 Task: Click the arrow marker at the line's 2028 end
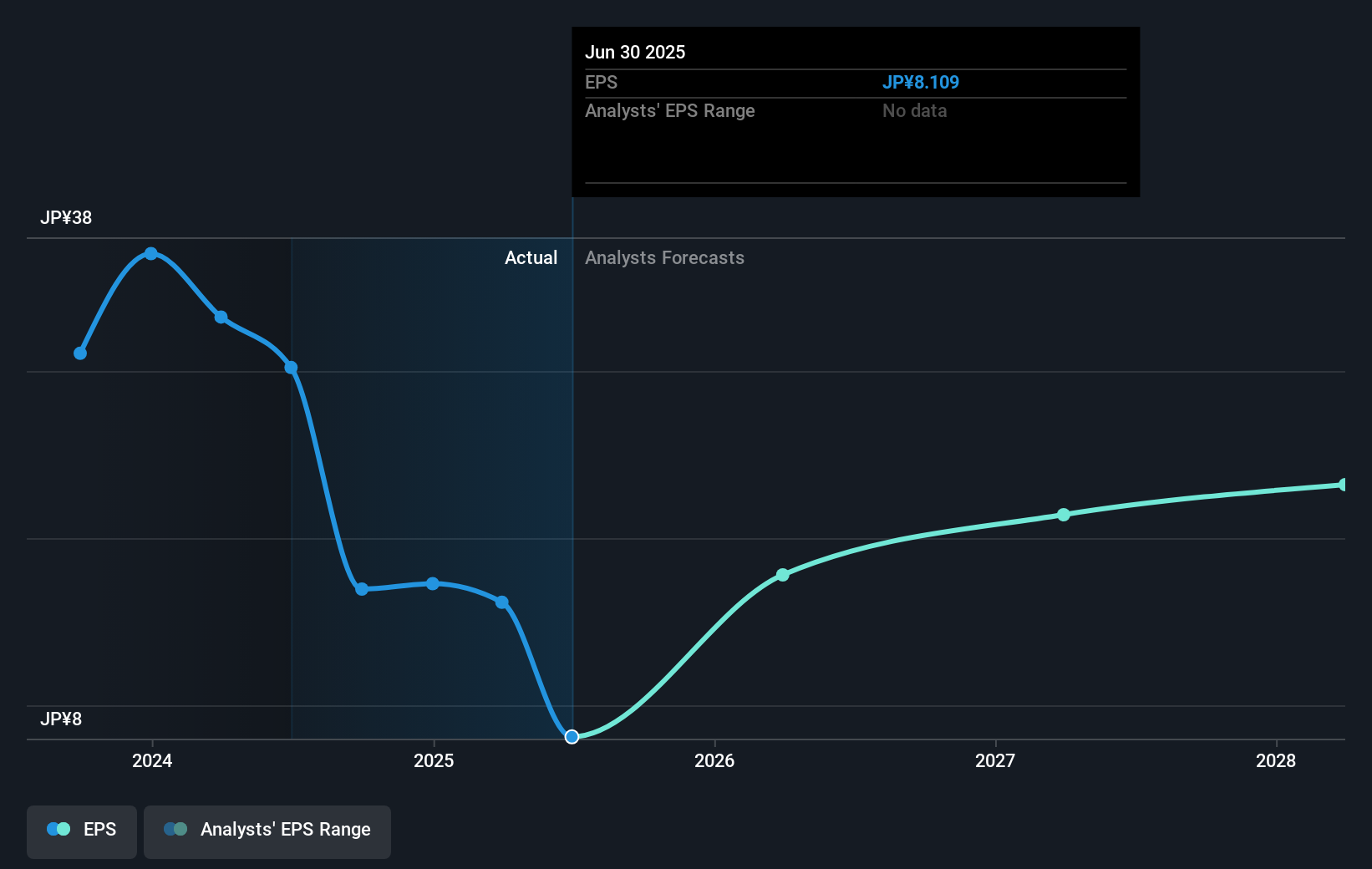pos(1343,484)
